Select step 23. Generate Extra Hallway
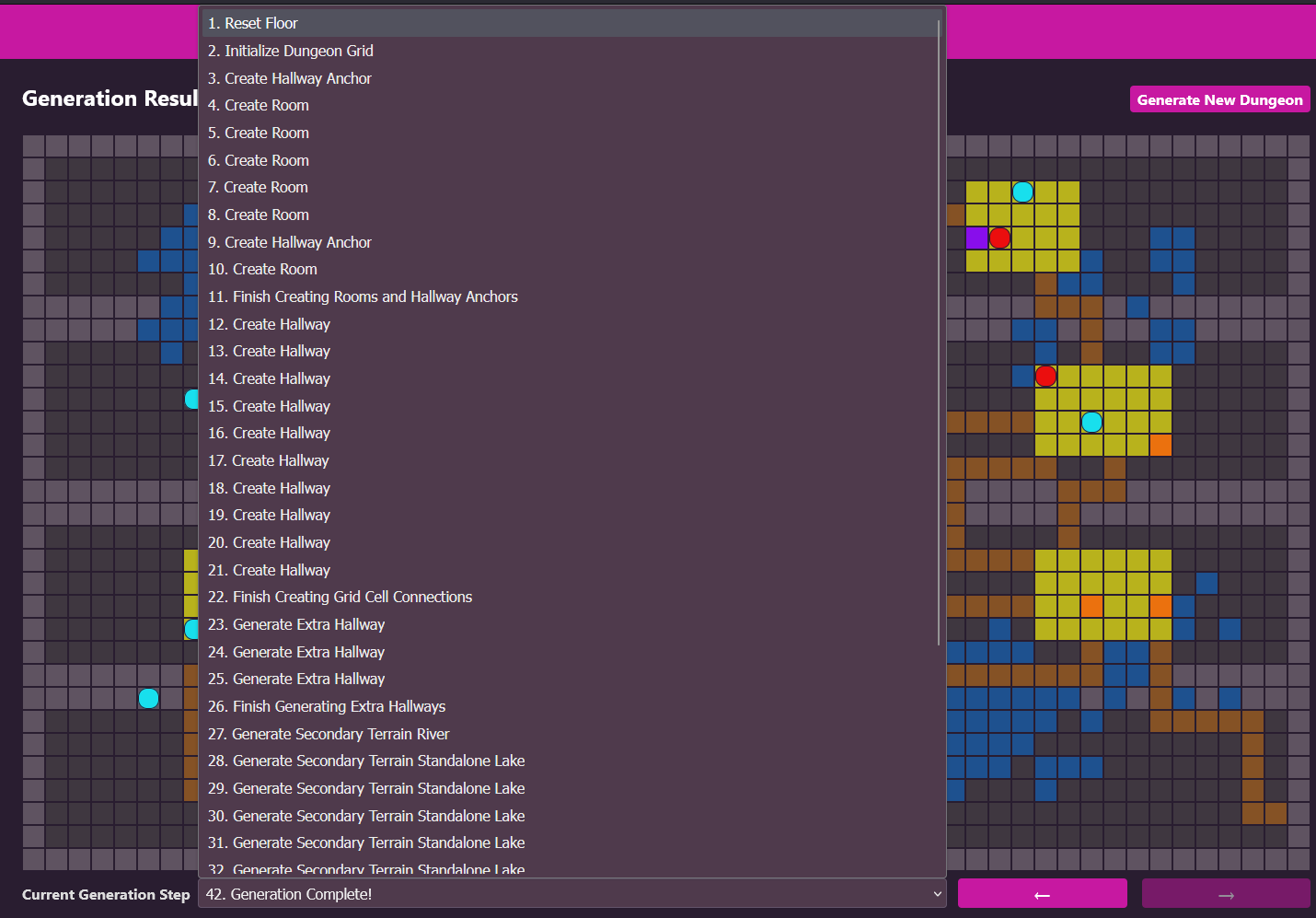The height and width of the screenshot is (918, 1316). (x=571, y=624)
